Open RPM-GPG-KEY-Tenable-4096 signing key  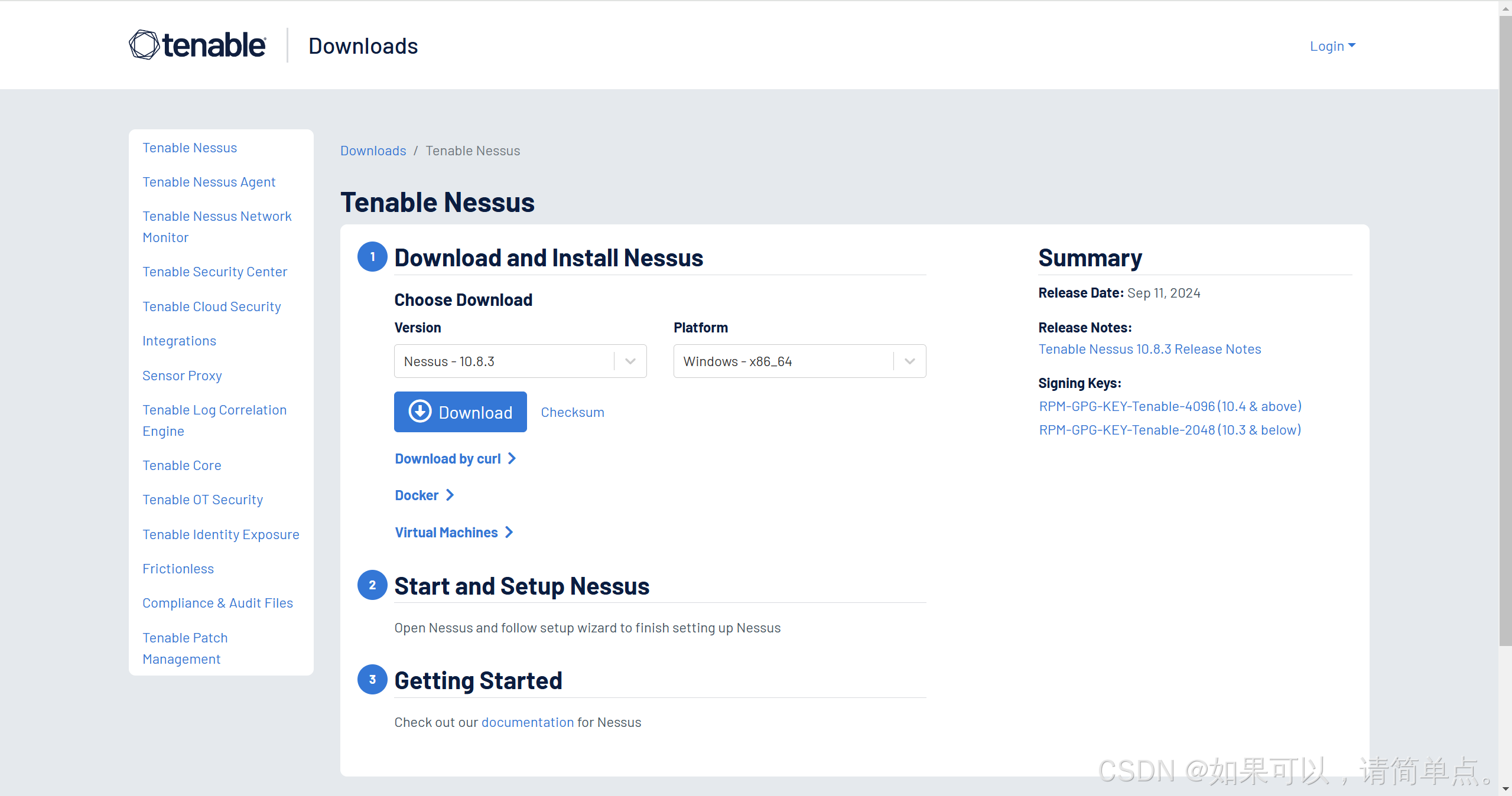[1170, 406]
